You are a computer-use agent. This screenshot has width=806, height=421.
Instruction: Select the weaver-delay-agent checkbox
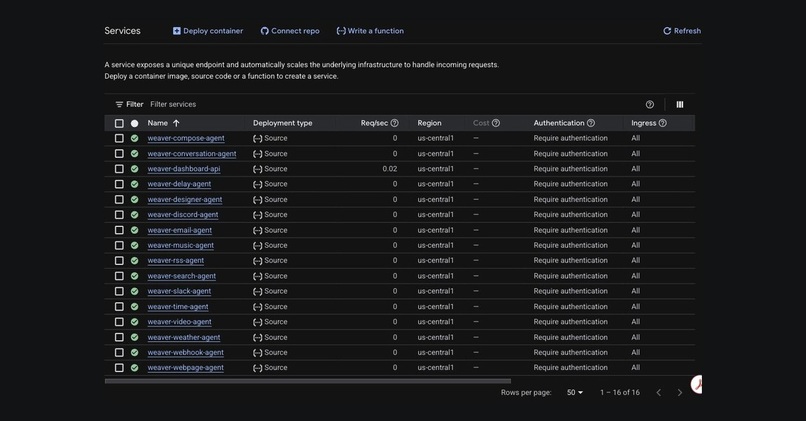click(x=119, y=184)
